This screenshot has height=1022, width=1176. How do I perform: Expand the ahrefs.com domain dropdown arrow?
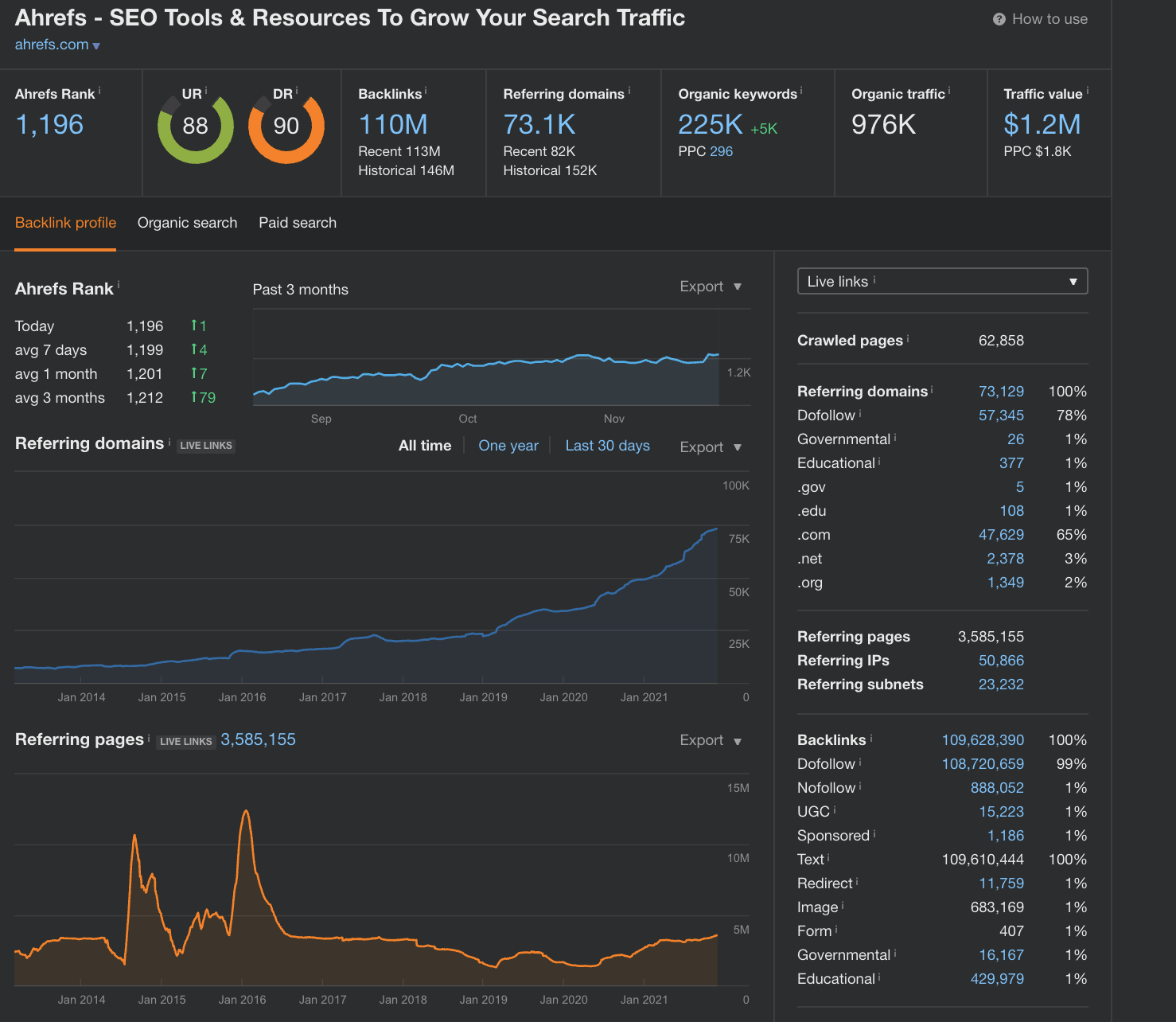coord(96,46)
